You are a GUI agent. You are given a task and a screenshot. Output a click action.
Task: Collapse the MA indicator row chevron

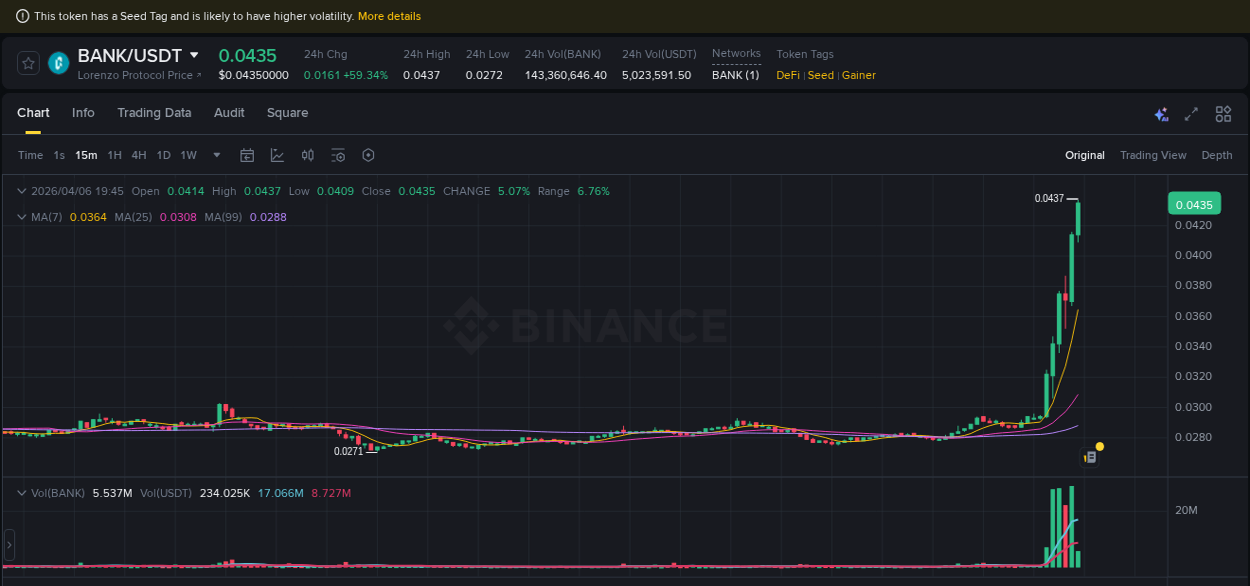(22, 217)
